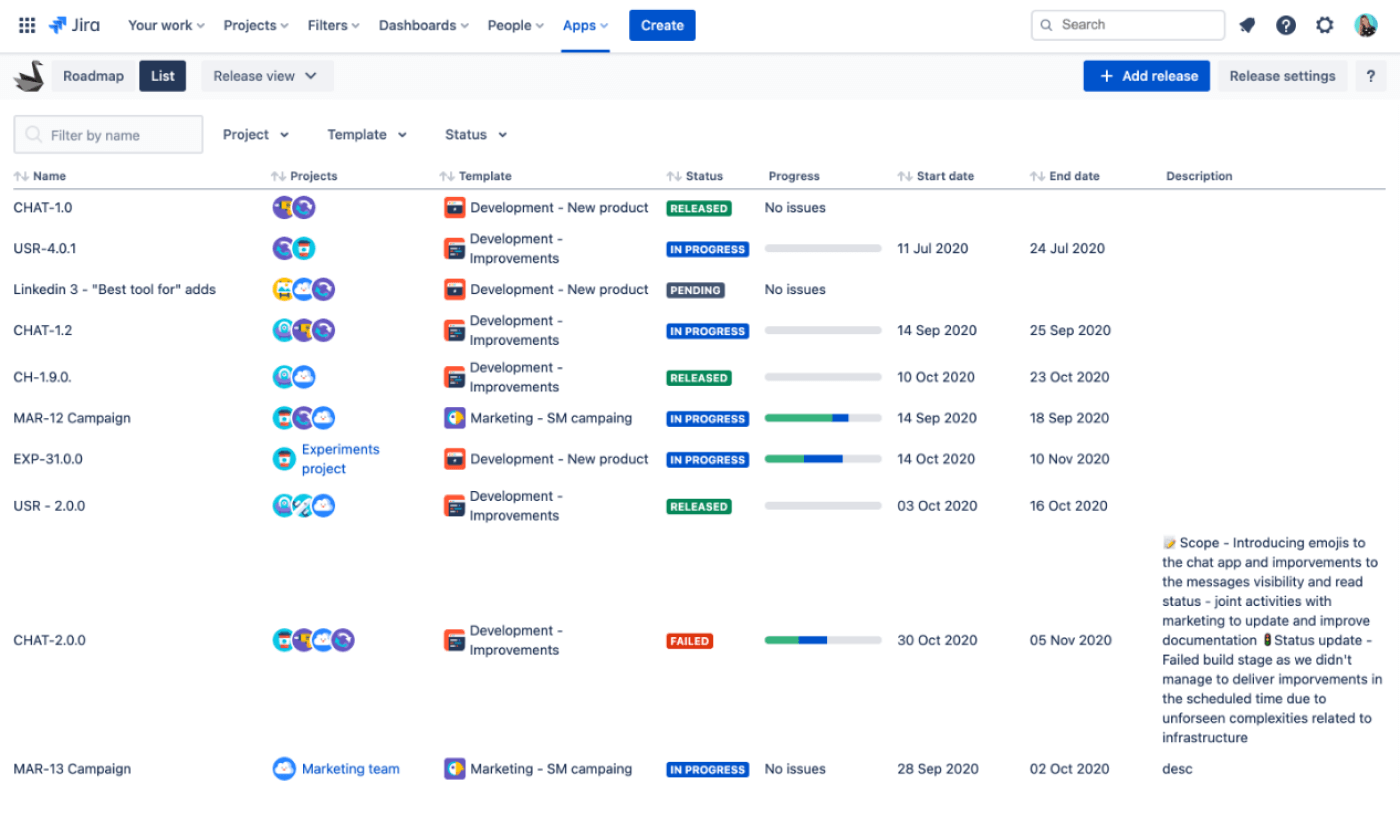
Task: Sort the list by Start date
Action: point(905,176)
